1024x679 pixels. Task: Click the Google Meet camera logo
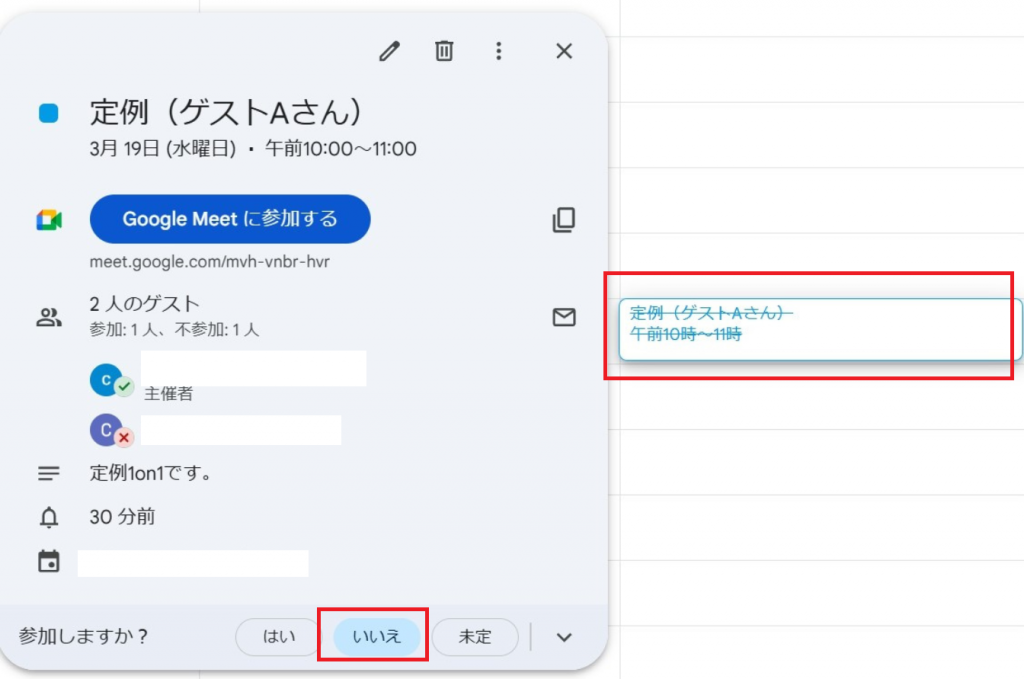[x=49, y=220]
